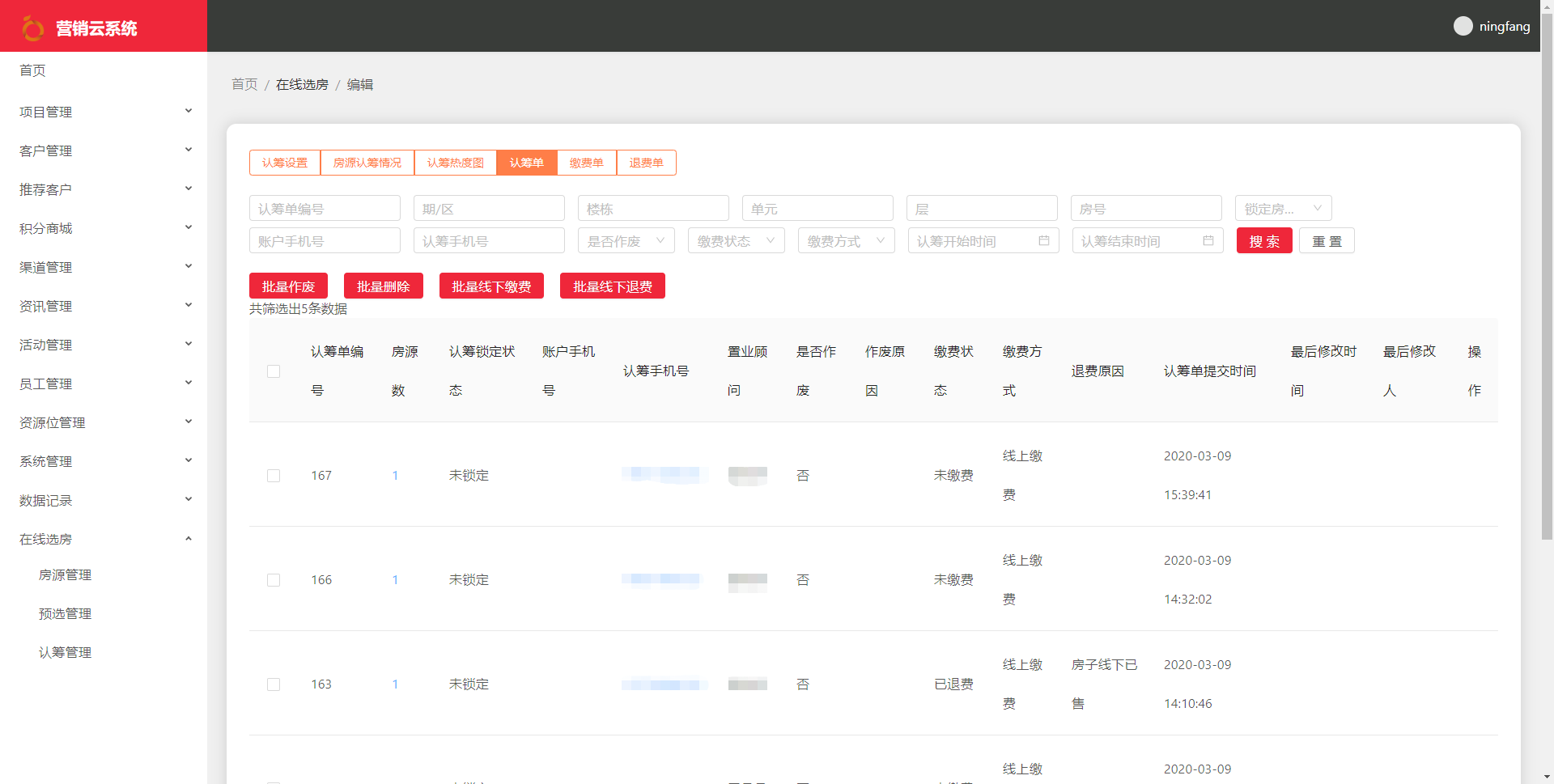Follow the 在线选房 breadcrumb link
1554x784 pixels.
pyautogui.click(x=302, y=84)
